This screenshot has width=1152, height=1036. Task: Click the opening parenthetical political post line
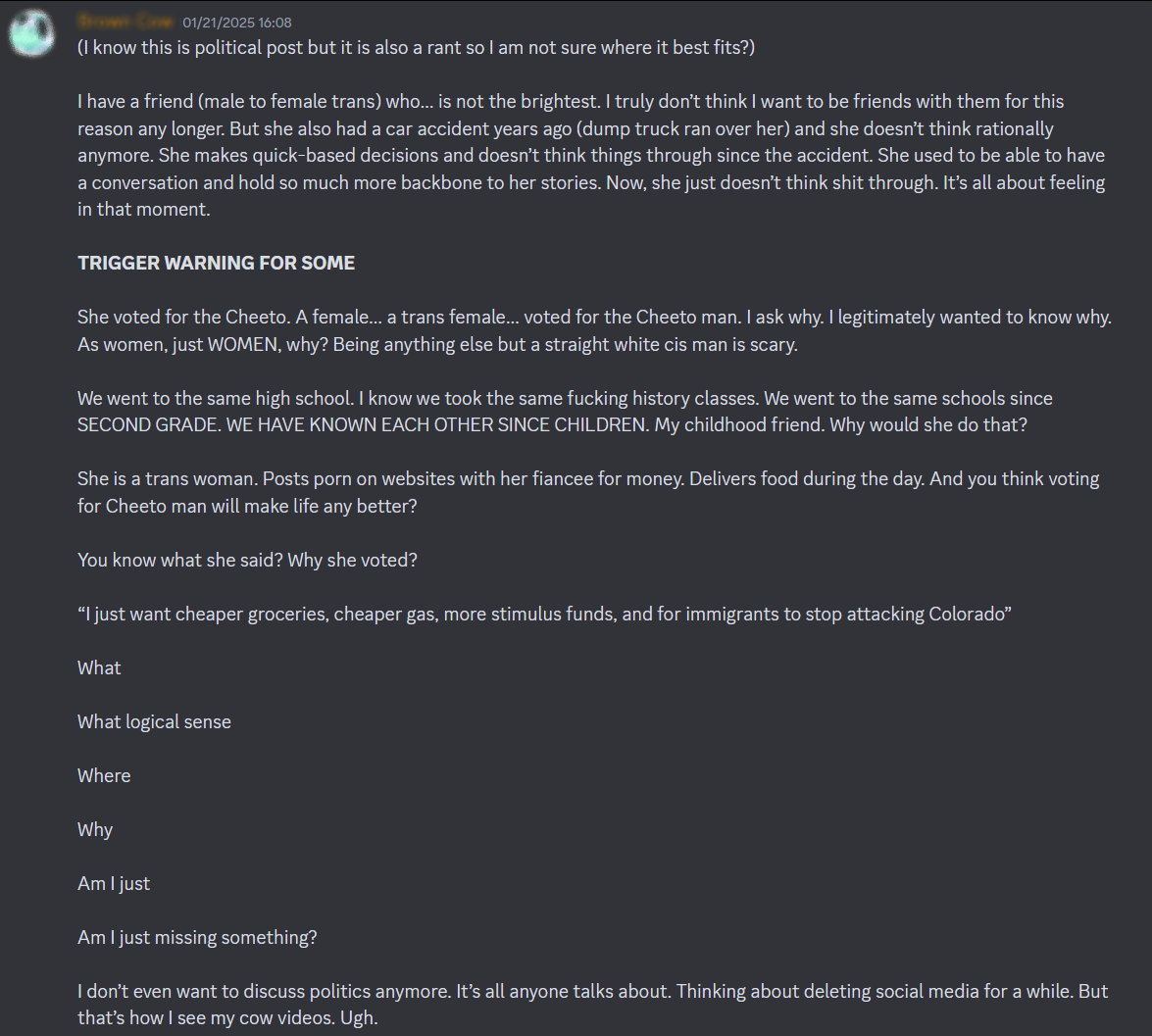[416, 48]
